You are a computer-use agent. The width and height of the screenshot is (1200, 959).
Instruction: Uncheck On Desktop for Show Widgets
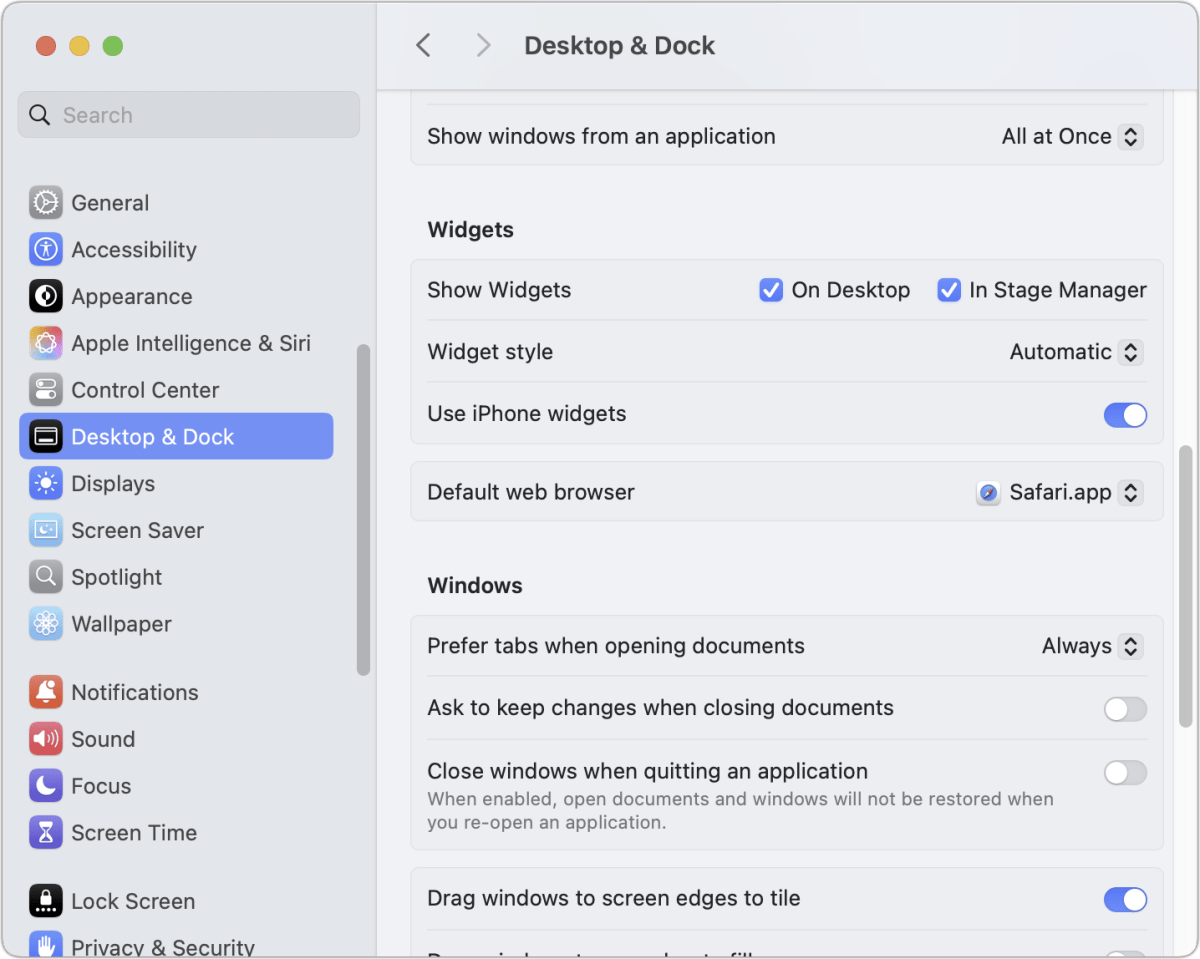[771, 290]
